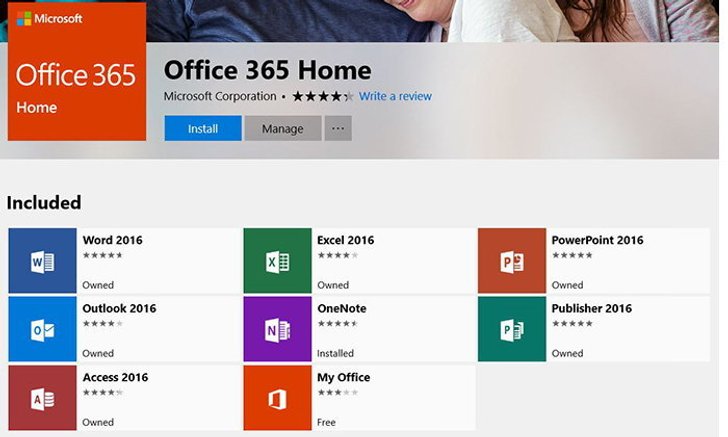Click the Owned status under Outlook 2016

pos(98,353)
